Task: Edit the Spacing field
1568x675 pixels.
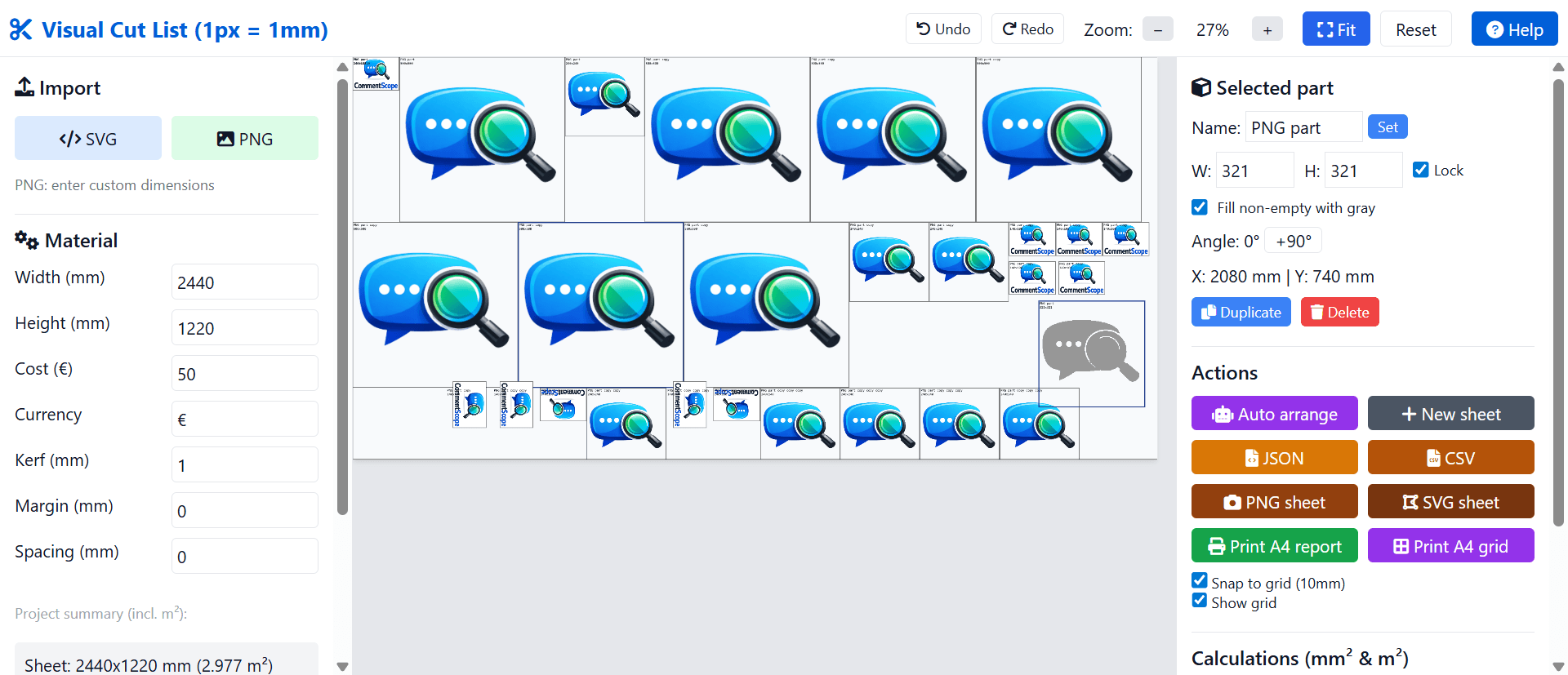Action: [x=245, y=556]
